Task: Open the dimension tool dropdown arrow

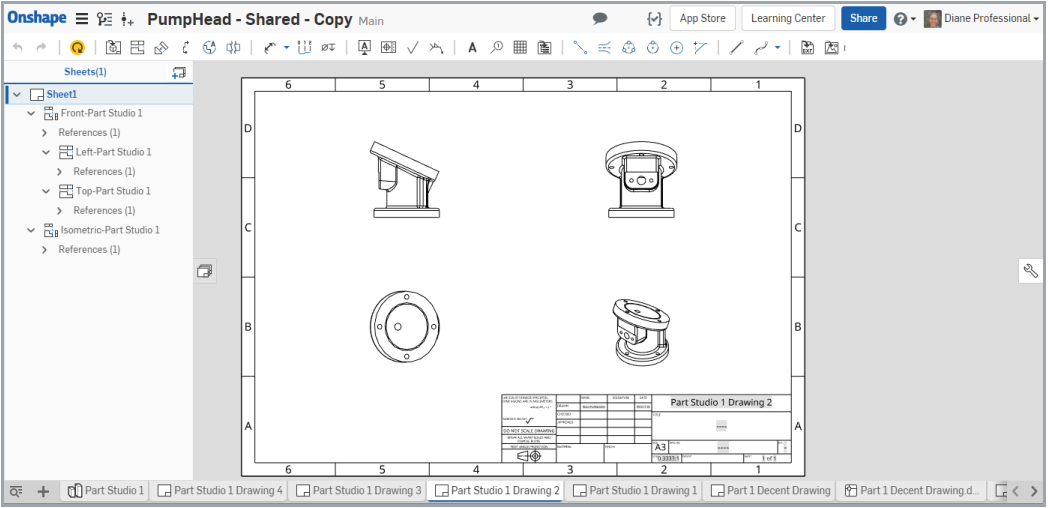Action: [x=286, y=47]
